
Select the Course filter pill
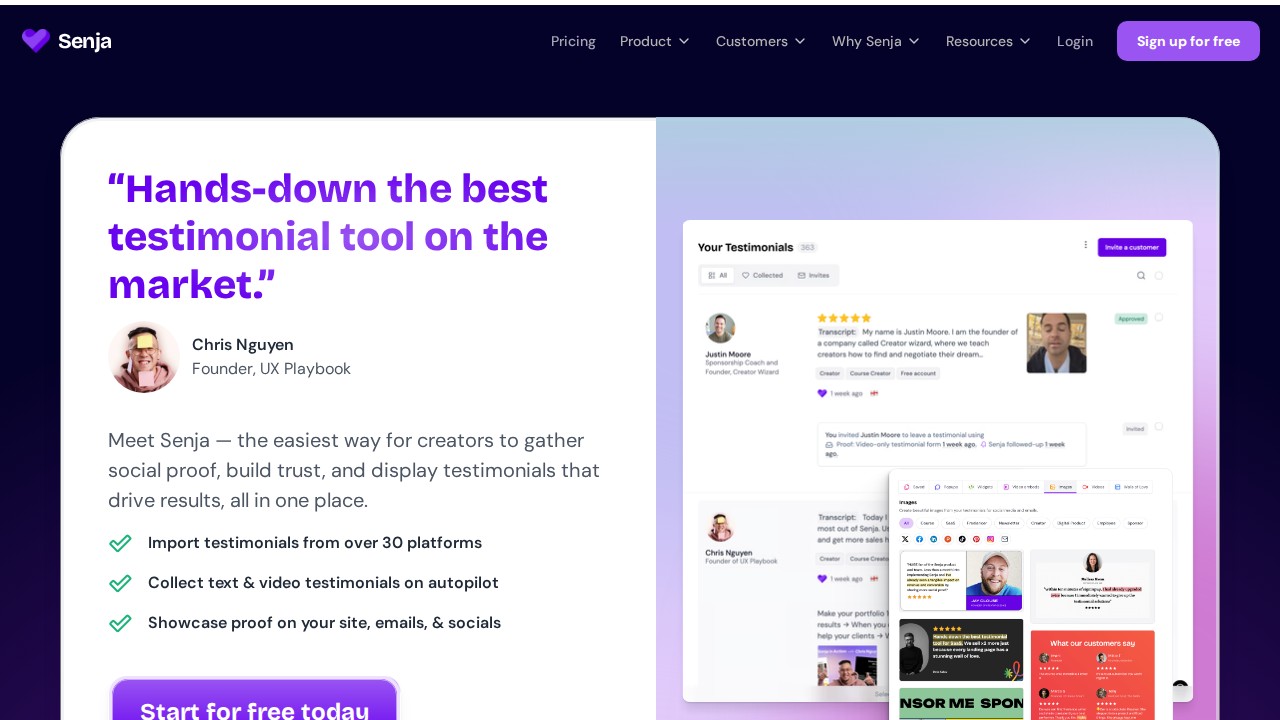tap(927, 523)
